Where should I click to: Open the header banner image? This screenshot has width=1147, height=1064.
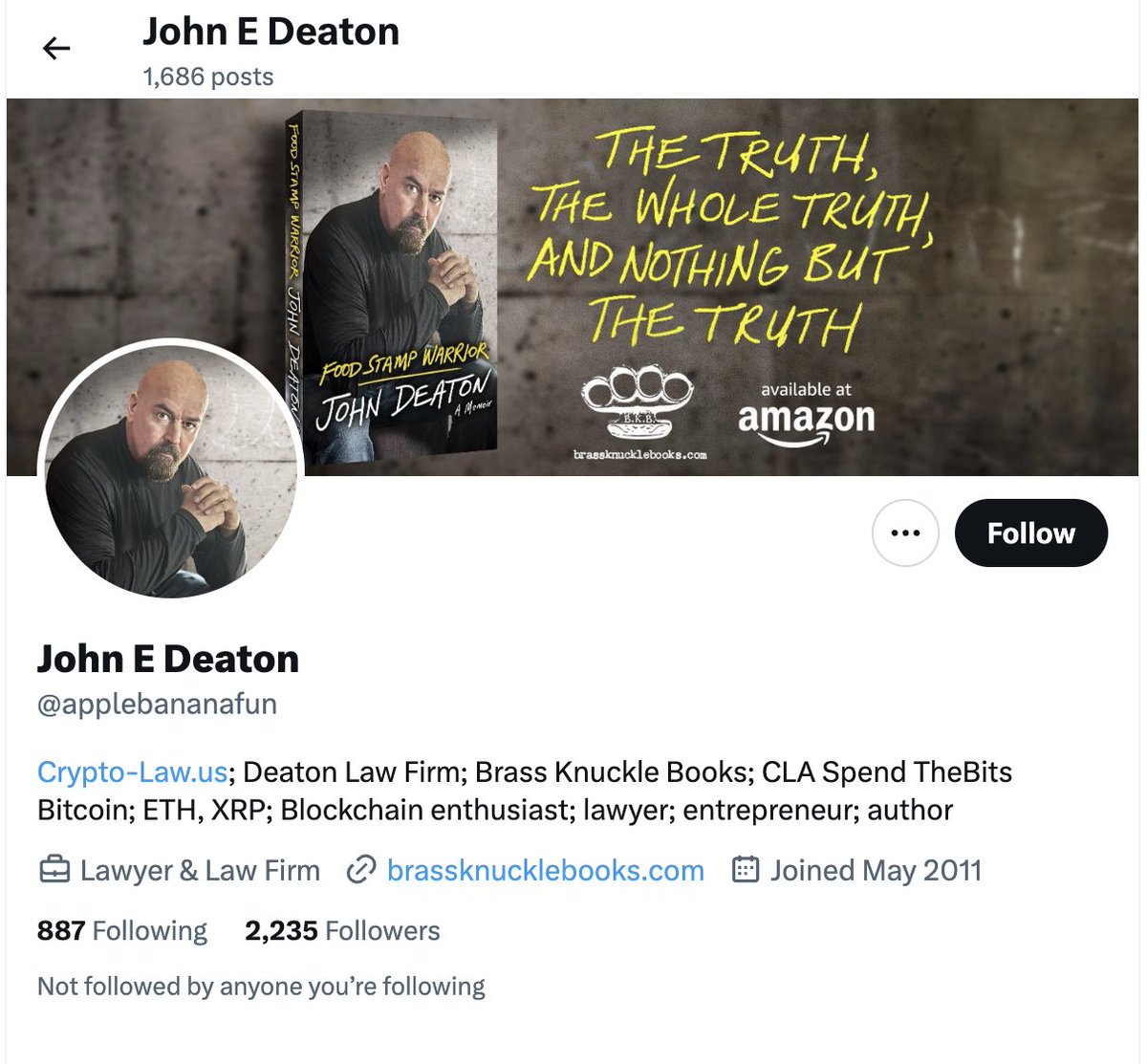pyautogui.click(x=572, y=287)
